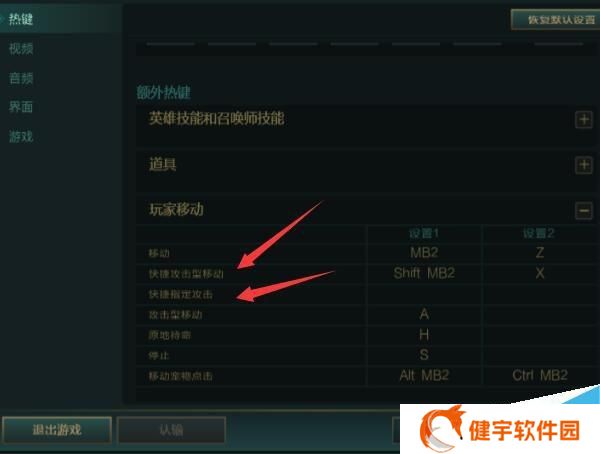Open the 界面 settings tab
This screenshot has width=600, height=454.
click(21, 107)
